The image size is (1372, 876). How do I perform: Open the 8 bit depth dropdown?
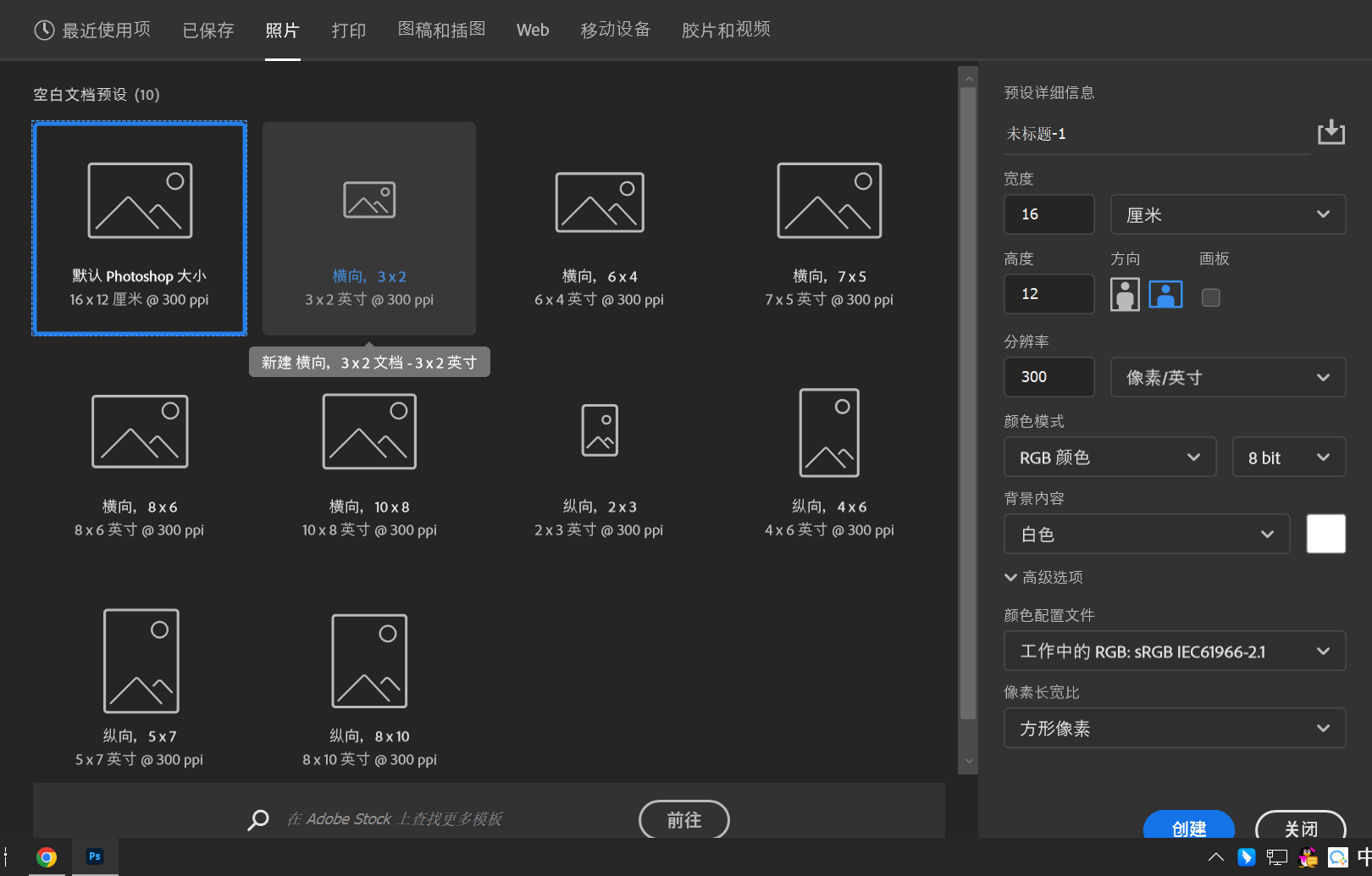tap(1288, 457)
